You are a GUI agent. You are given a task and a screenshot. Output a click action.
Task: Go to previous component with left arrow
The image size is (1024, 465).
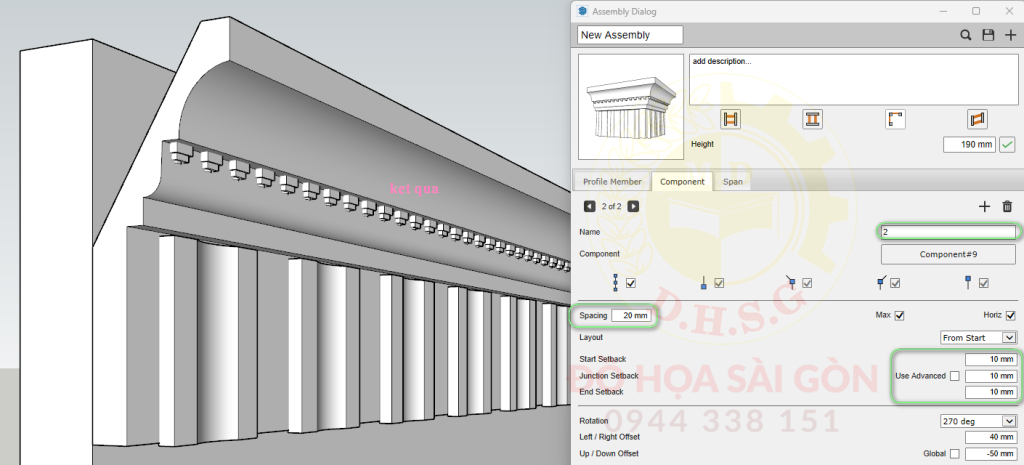coord(588,206)
